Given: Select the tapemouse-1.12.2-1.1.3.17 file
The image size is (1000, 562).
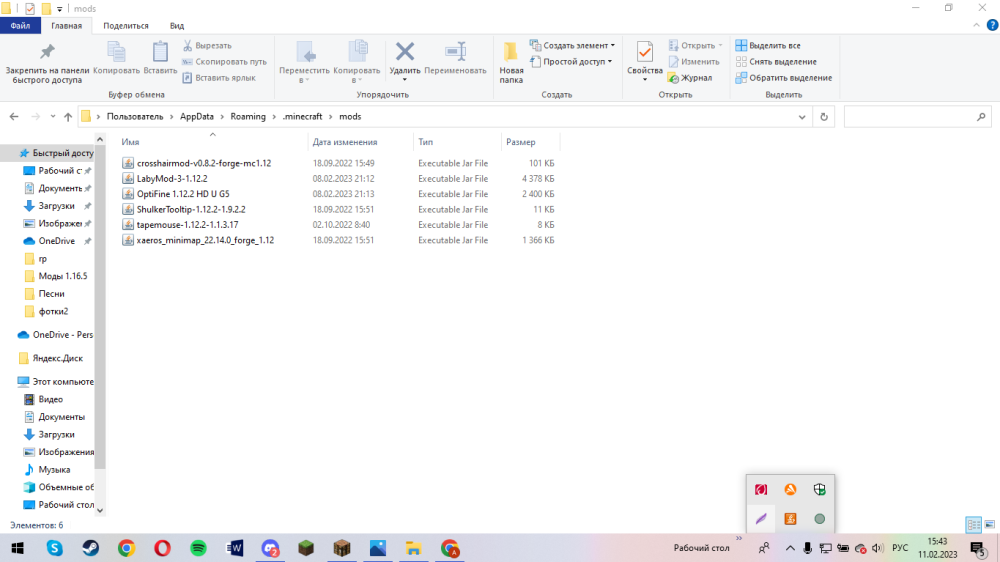Looking at the screenshot, I should pyautogui.click(x=188, y=225).
